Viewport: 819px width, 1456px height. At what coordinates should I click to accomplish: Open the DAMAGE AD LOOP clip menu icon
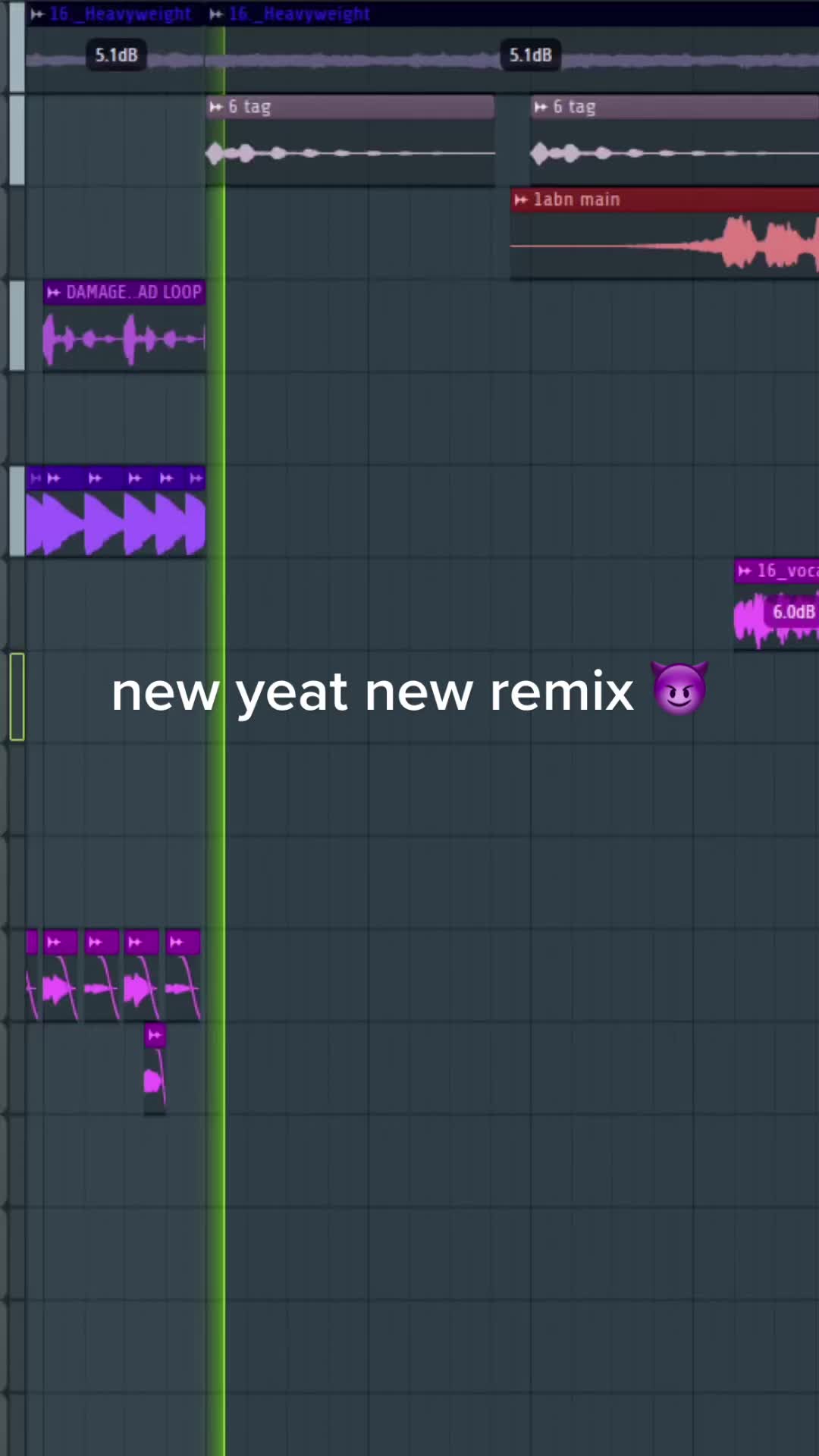pos(53,293)
